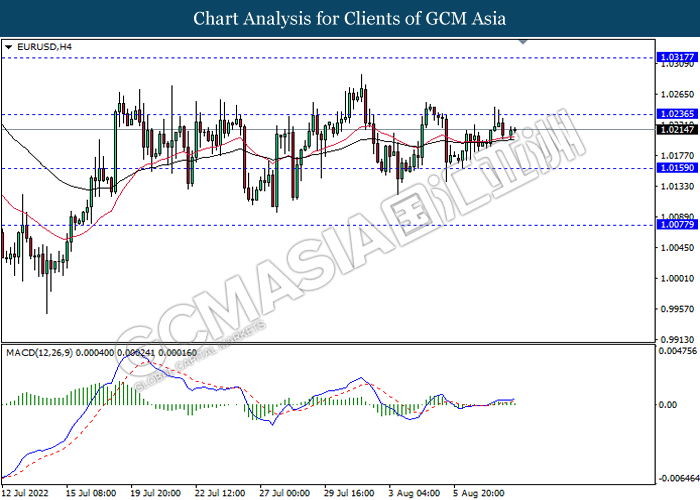Click the Chart Analysis for Clients of GCM Asia title
This screenshot has width=700, height=500.
350,18
